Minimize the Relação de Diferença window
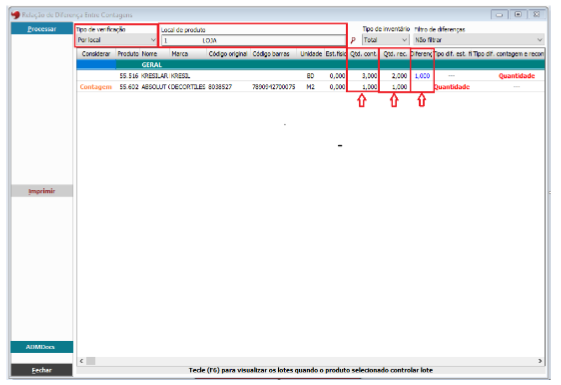The width and height of the screenshot is (561, 385). [x=499, y=15]
